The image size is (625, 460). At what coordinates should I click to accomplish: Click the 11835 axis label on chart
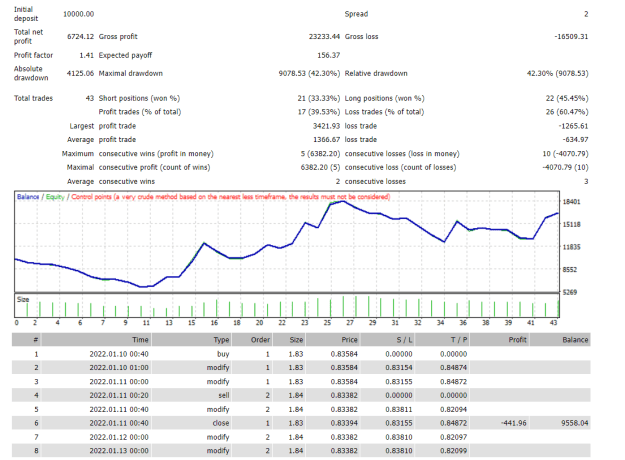coord(571,247)
